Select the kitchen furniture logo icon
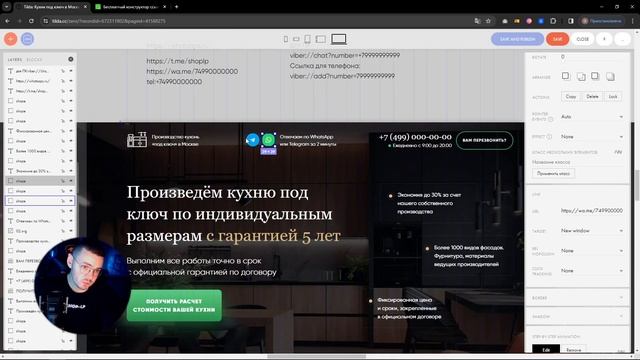This screenshot has width=640, height=360. [x=137, y=139]
